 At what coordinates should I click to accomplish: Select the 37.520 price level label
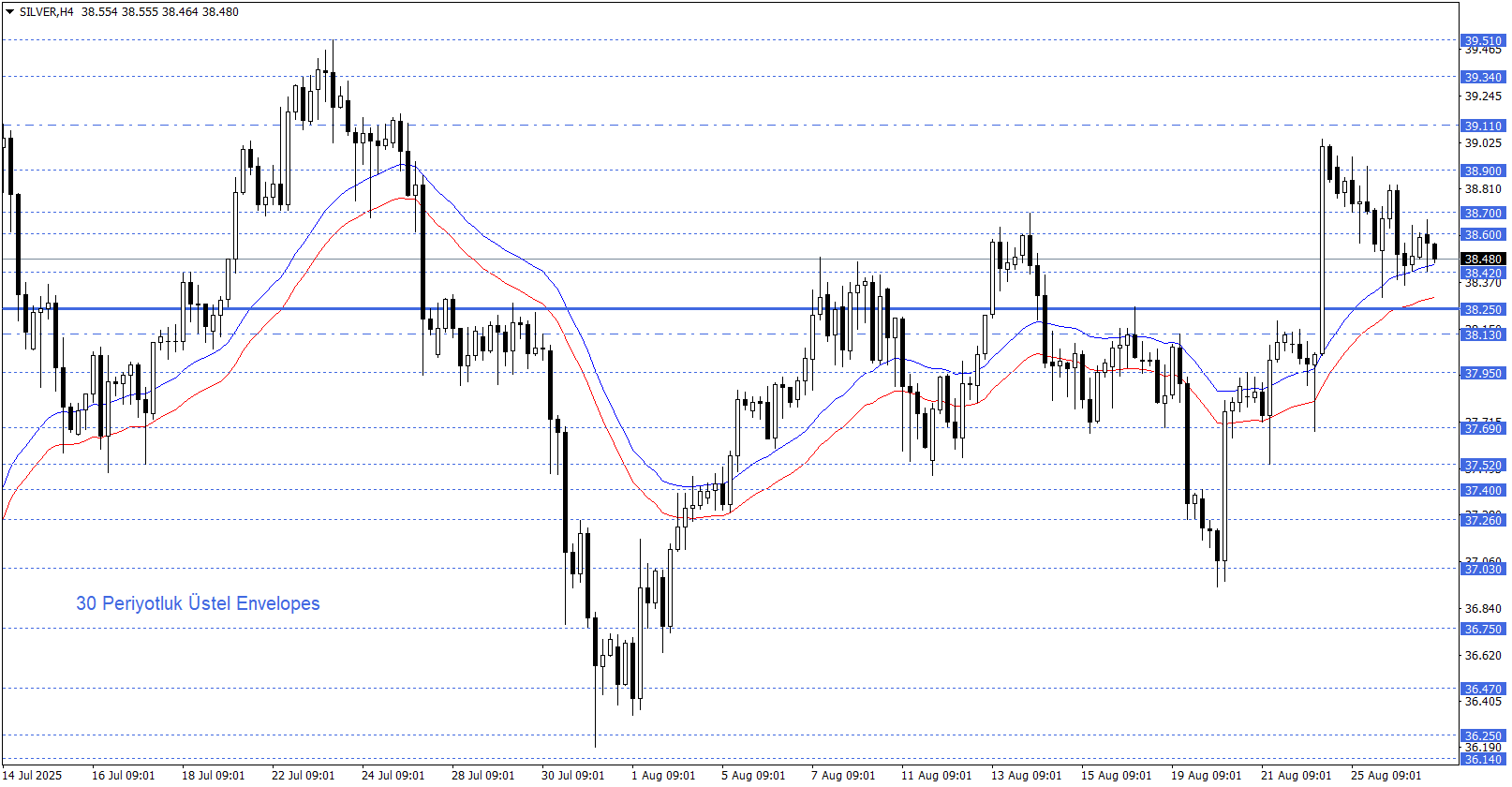point(1483,465)
